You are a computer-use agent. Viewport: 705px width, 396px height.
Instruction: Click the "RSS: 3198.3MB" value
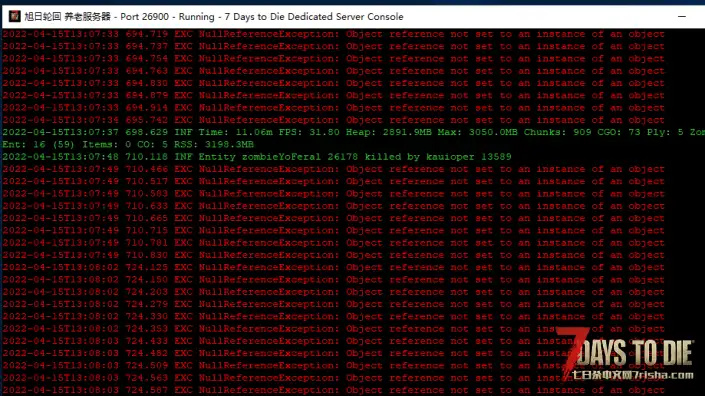coord(215,145)
